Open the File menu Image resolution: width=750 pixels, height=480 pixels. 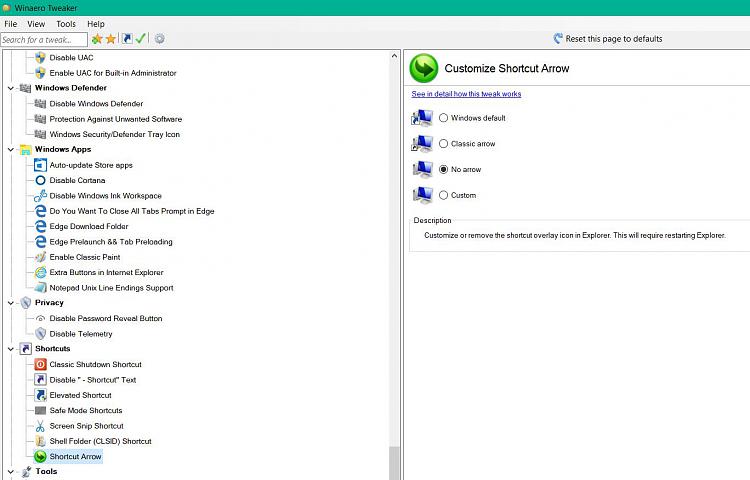[x=11, y=24]
